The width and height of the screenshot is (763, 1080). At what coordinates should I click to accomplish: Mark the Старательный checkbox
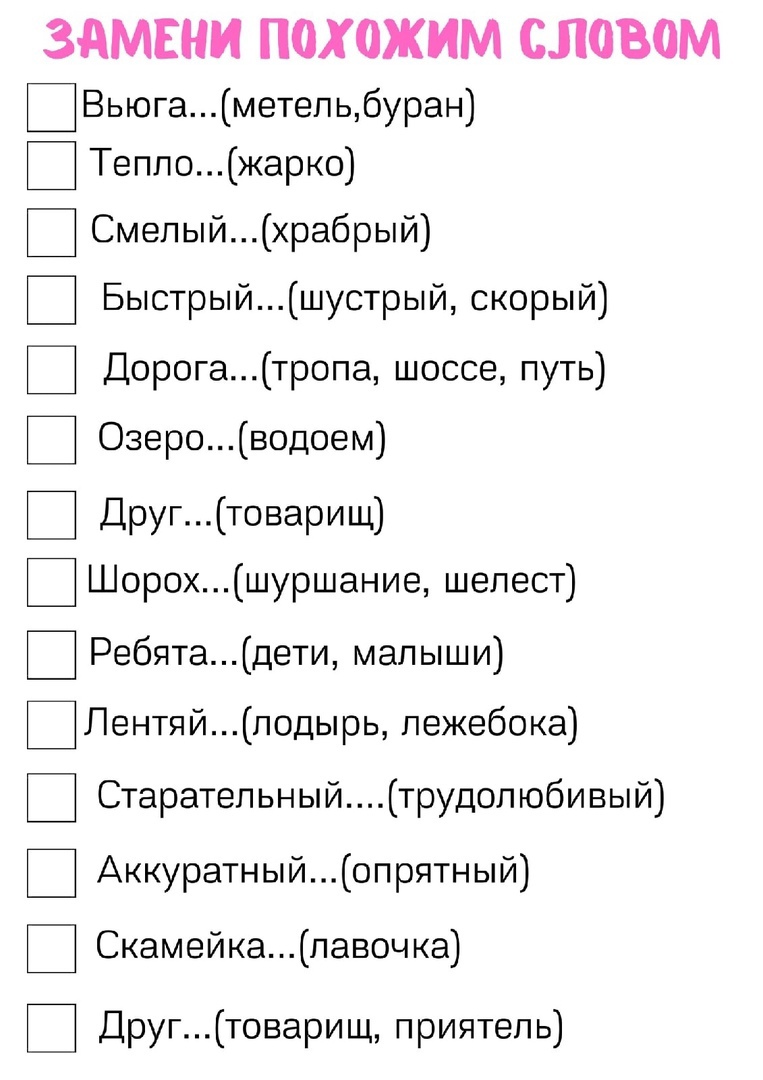pos(52,797)
